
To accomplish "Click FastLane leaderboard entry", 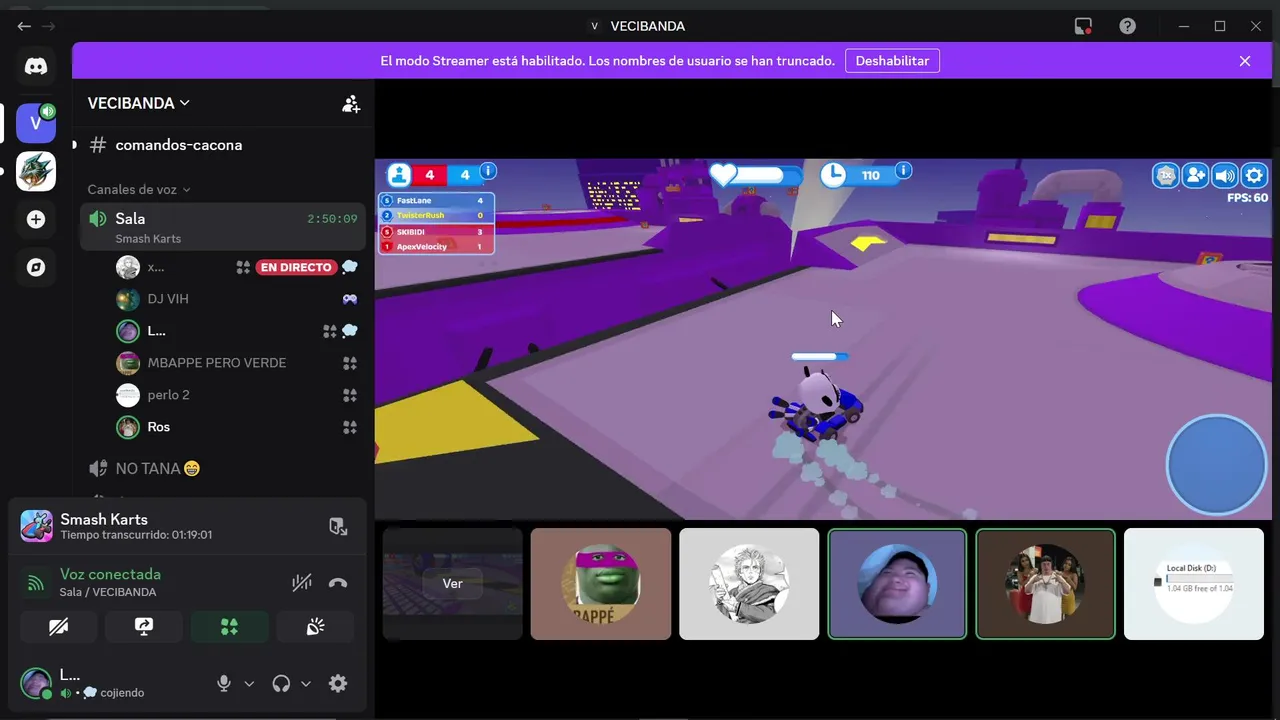I will pos(435,201).
